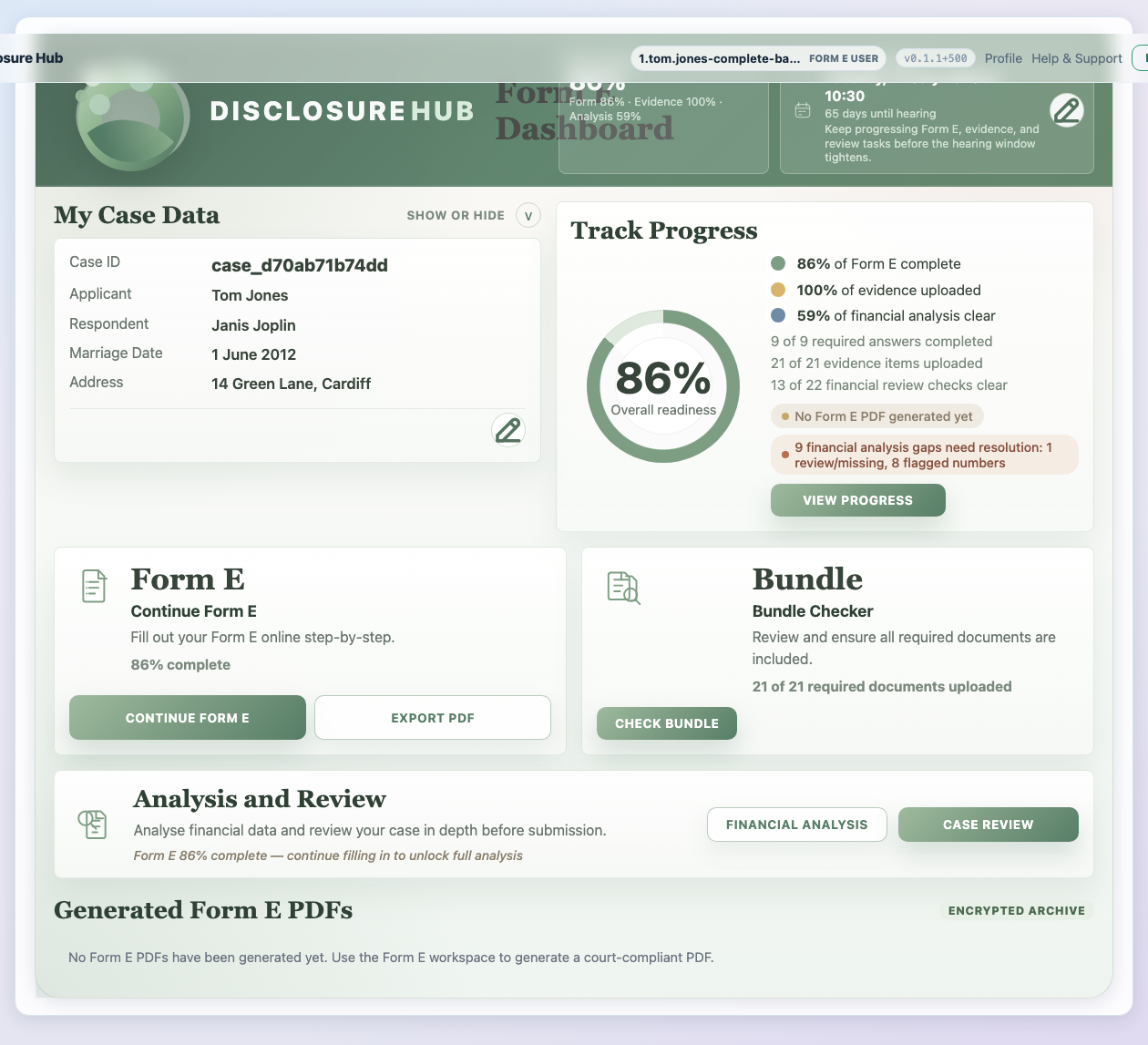Click '9 of 9 required answers completed'
Image resolution: width=1148 pixels, height=1045 pixels.
tap(881, 341)
